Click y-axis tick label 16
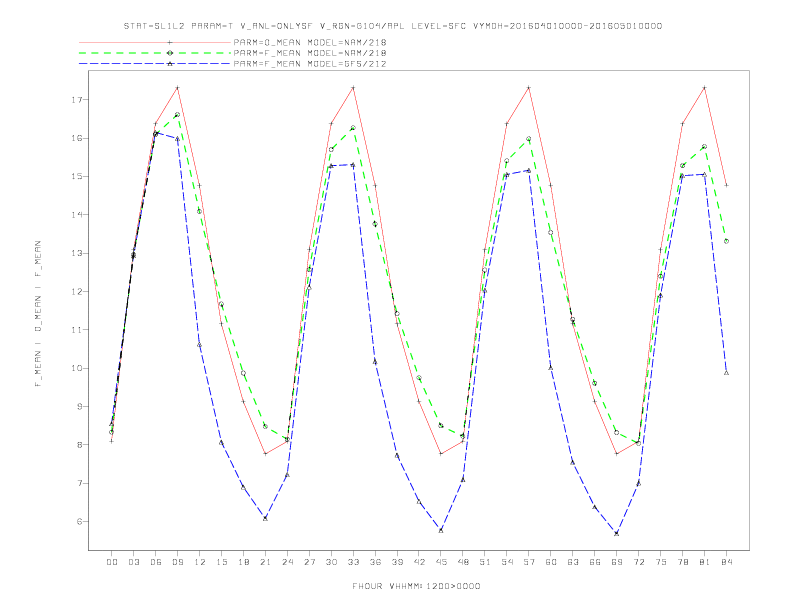The width and height of the screenshot is (792, 612). pyautogui.click(x=76, y=138)
